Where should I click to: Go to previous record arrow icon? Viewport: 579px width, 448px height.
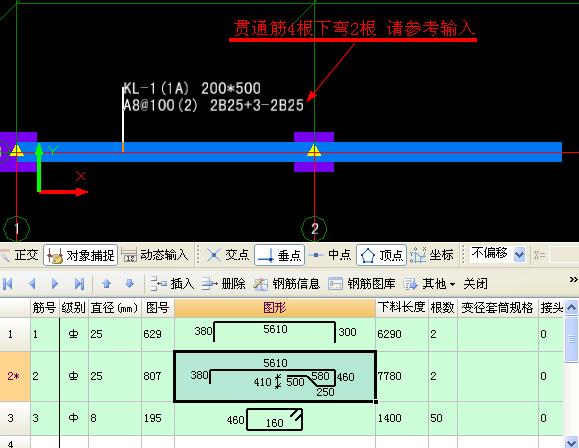coord(32,284)
